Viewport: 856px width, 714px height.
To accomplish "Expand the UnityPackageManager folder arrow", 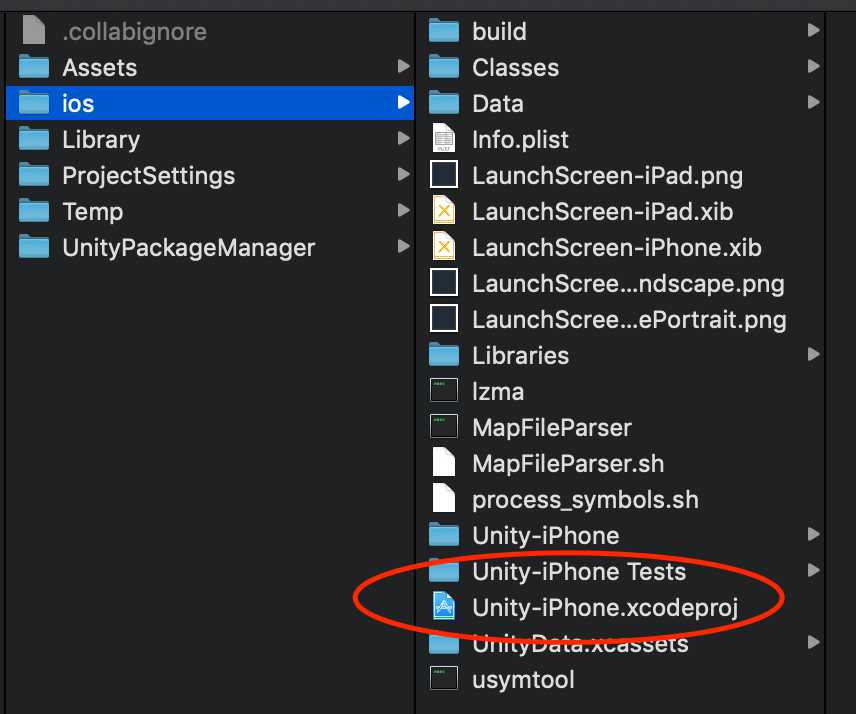I will 403,247.
